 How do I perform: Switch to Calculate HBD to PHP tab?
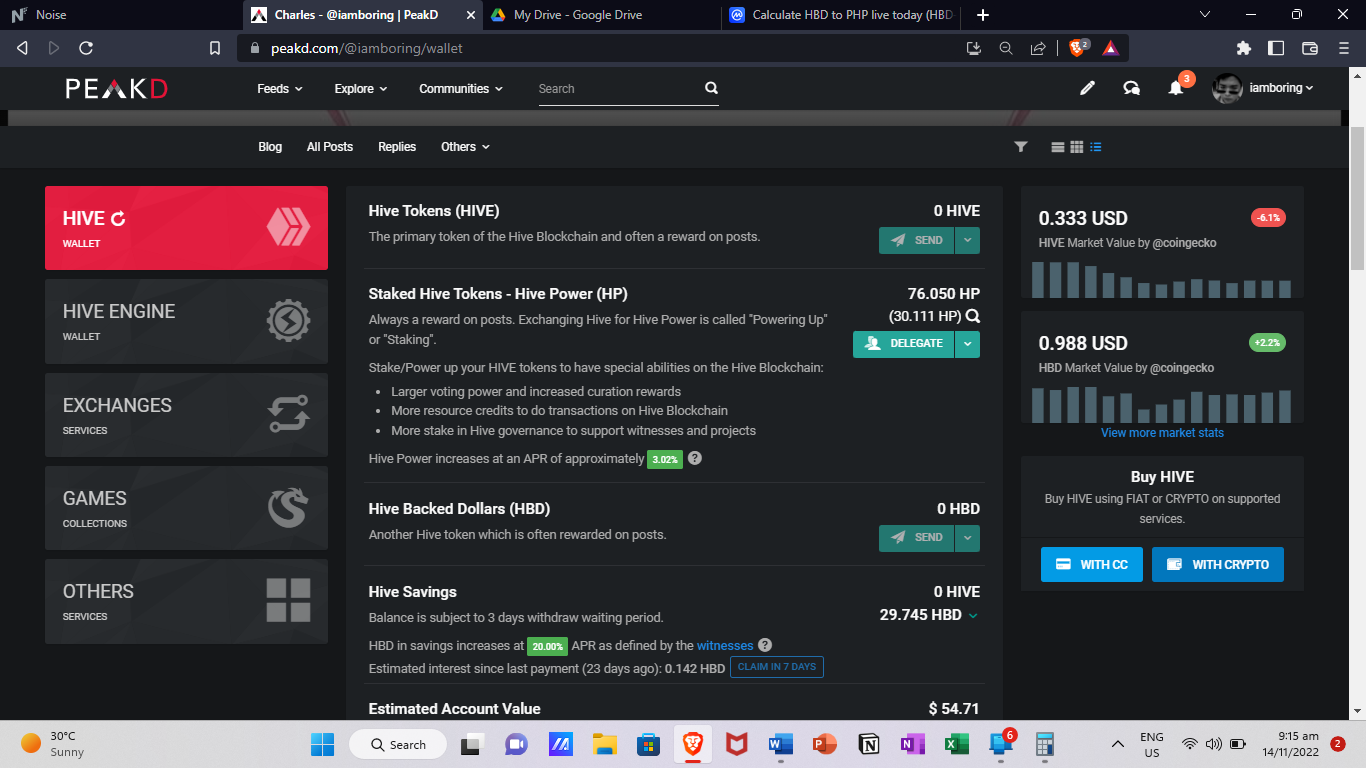(840, 15)
